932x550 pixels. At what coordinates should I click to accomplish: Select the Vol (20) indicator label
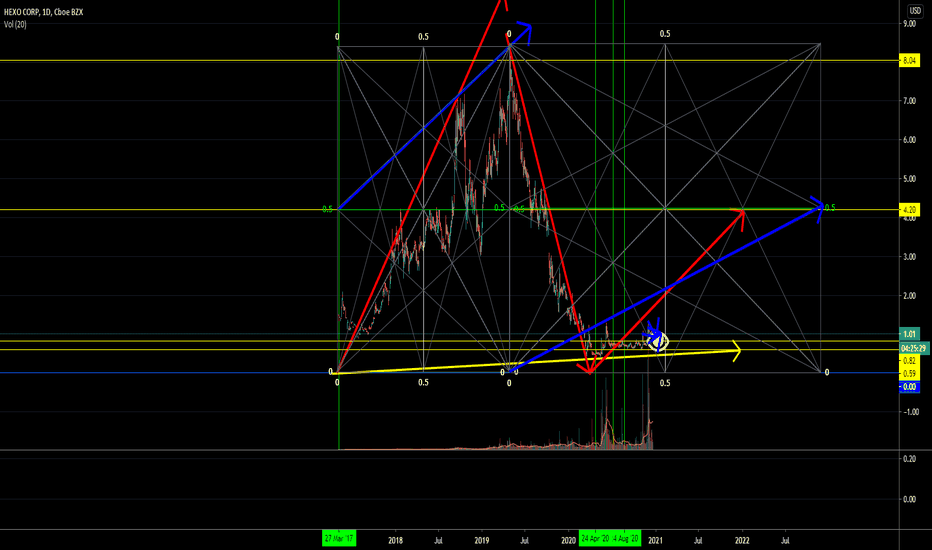coord(15,24)
